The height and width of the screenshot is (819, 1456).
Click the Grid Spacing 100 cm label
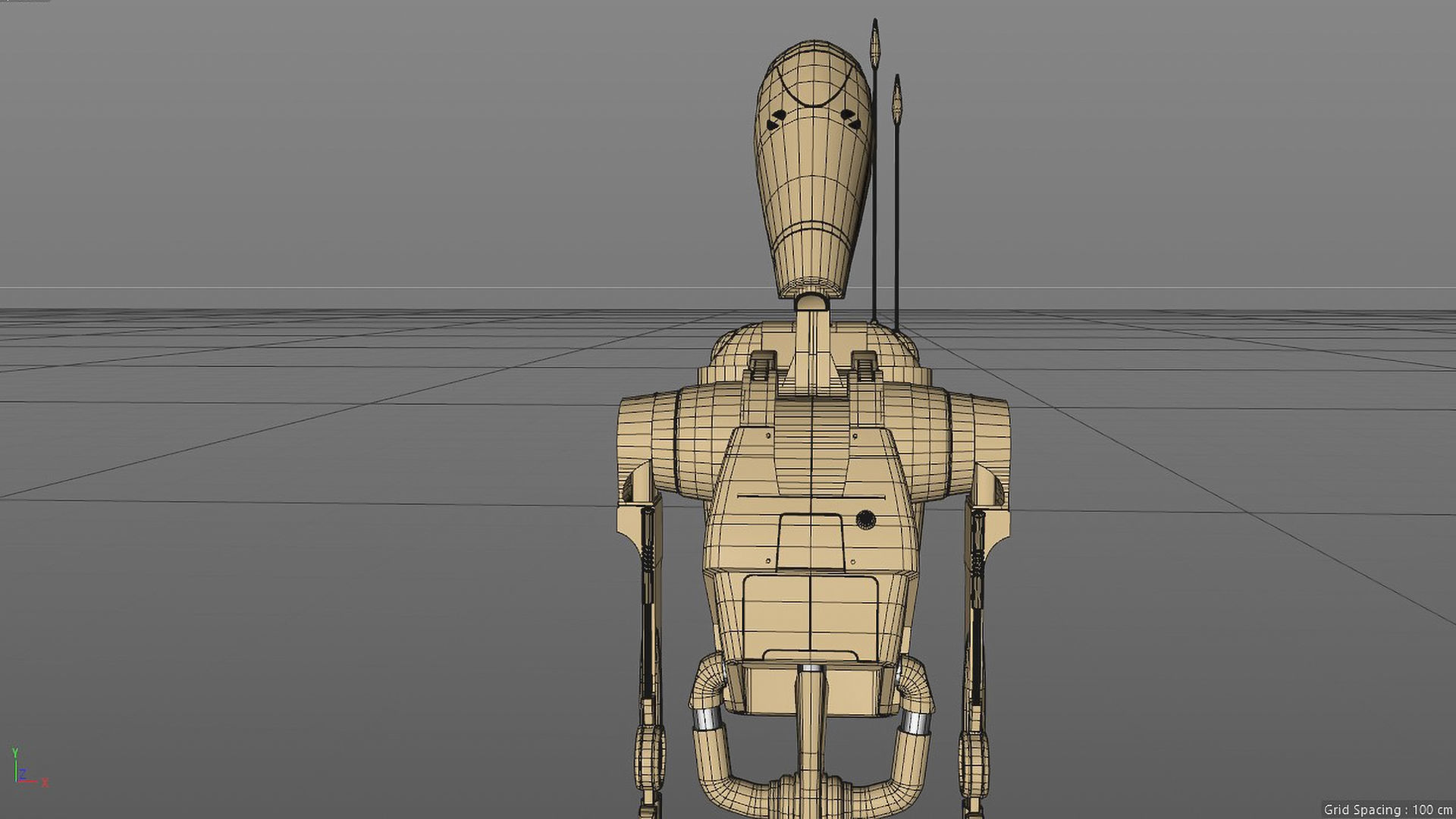[1388, 810]
